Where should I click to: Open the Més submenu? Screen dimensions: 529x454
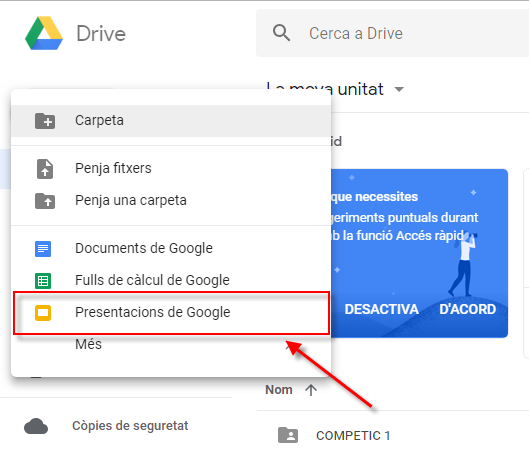point(171,345)
